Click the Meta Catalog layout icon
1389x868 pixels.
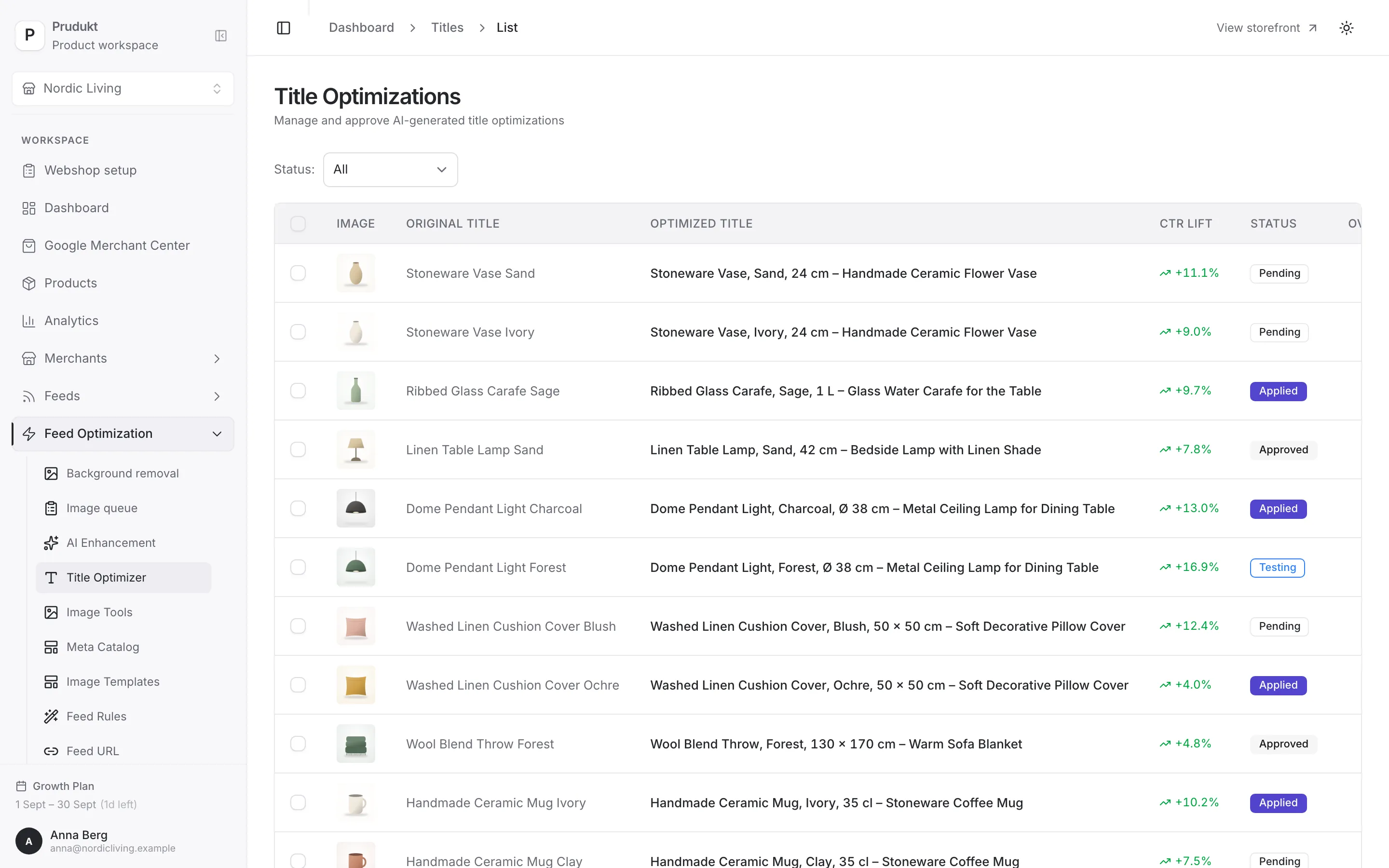click(51, 647)
